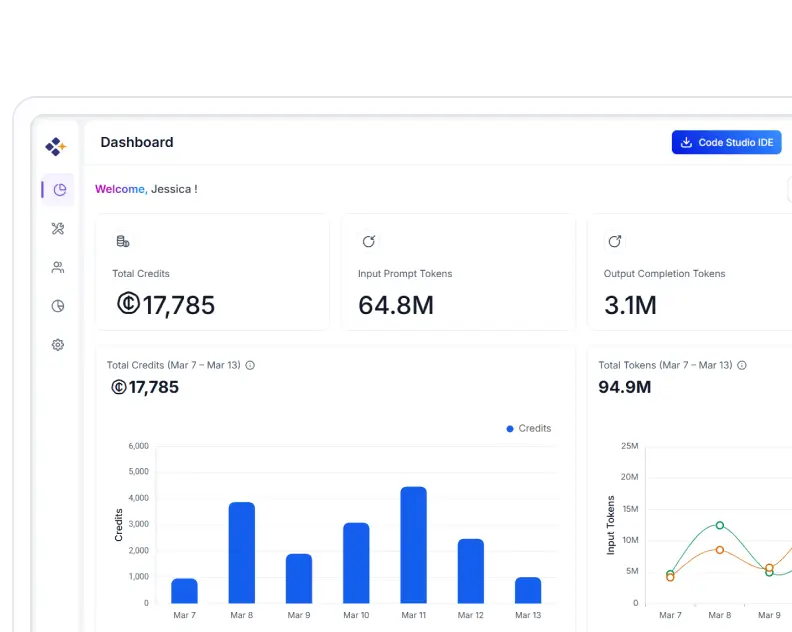This screenshot has width=792, height=632.
Task: Click the coins icon in Total Credits card
Action: [123, 241]
